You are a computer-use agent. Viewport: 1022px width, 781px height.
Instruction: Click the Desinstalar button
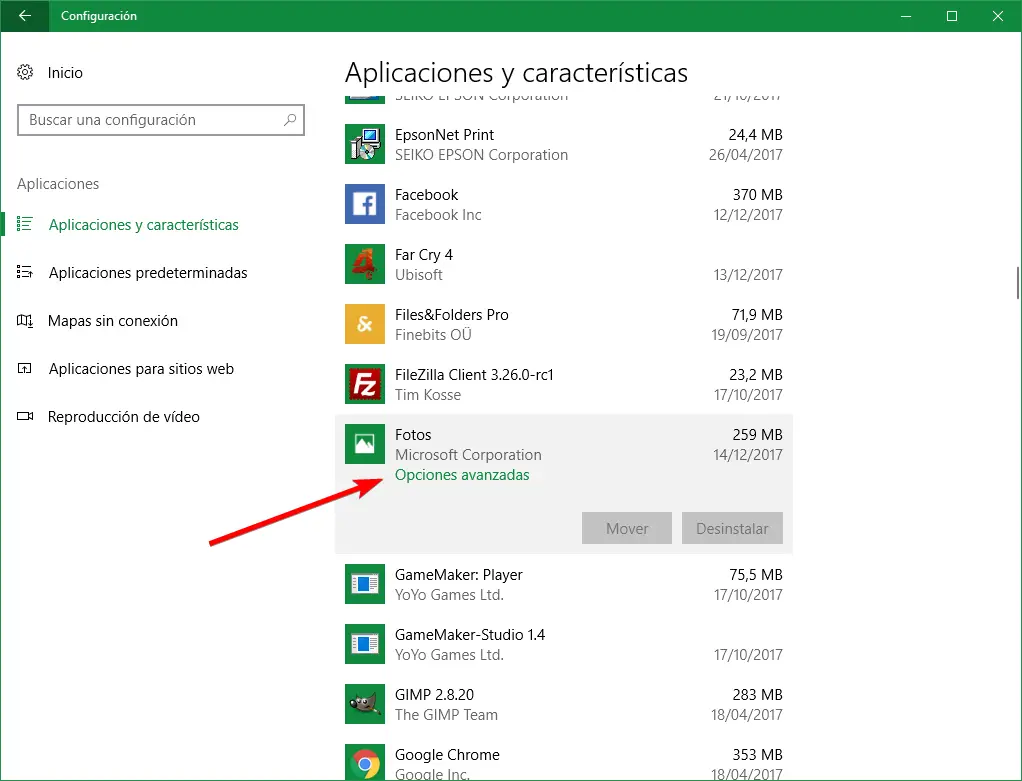pos(733,528)
